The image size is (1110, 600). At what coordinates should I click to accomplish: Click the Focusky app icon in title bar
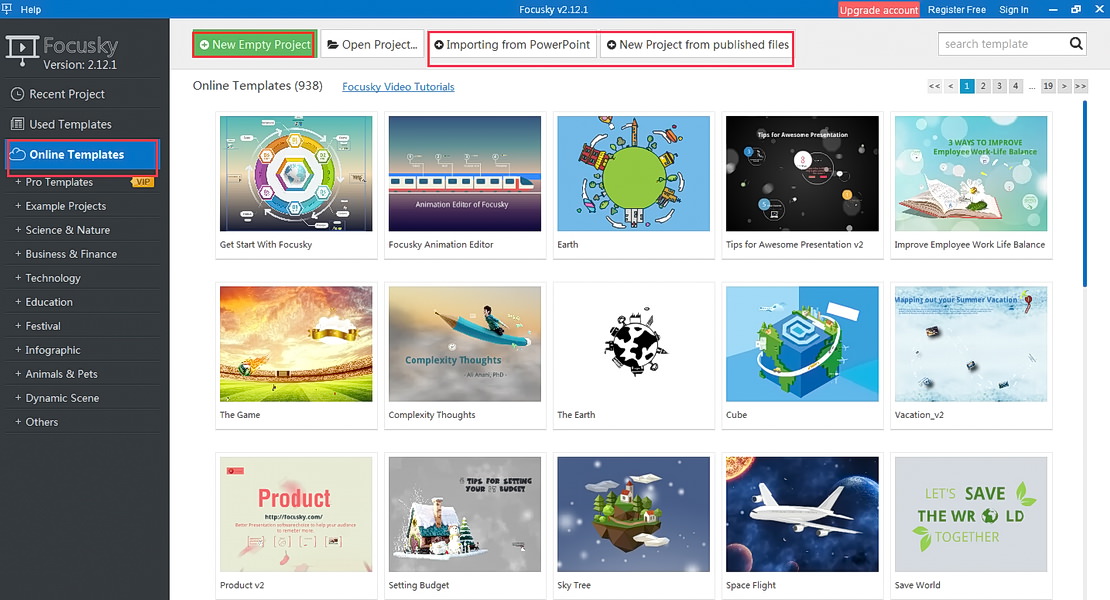pyautogui.click(x=7, y=8)
